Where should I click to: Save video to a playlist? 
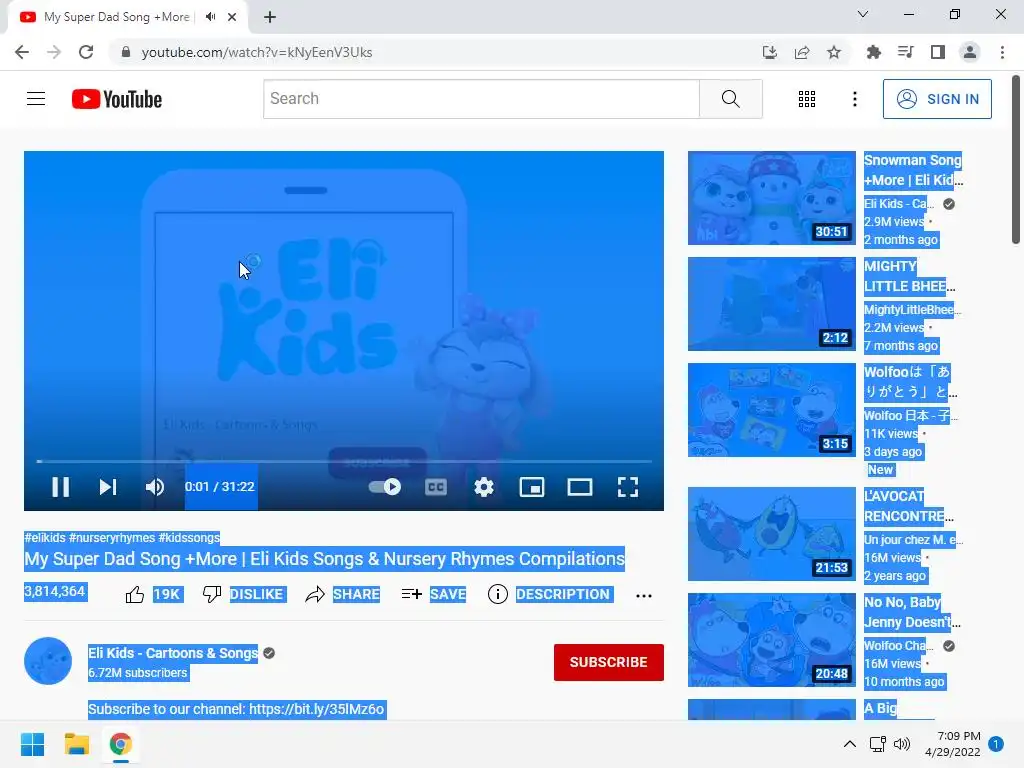434,594
